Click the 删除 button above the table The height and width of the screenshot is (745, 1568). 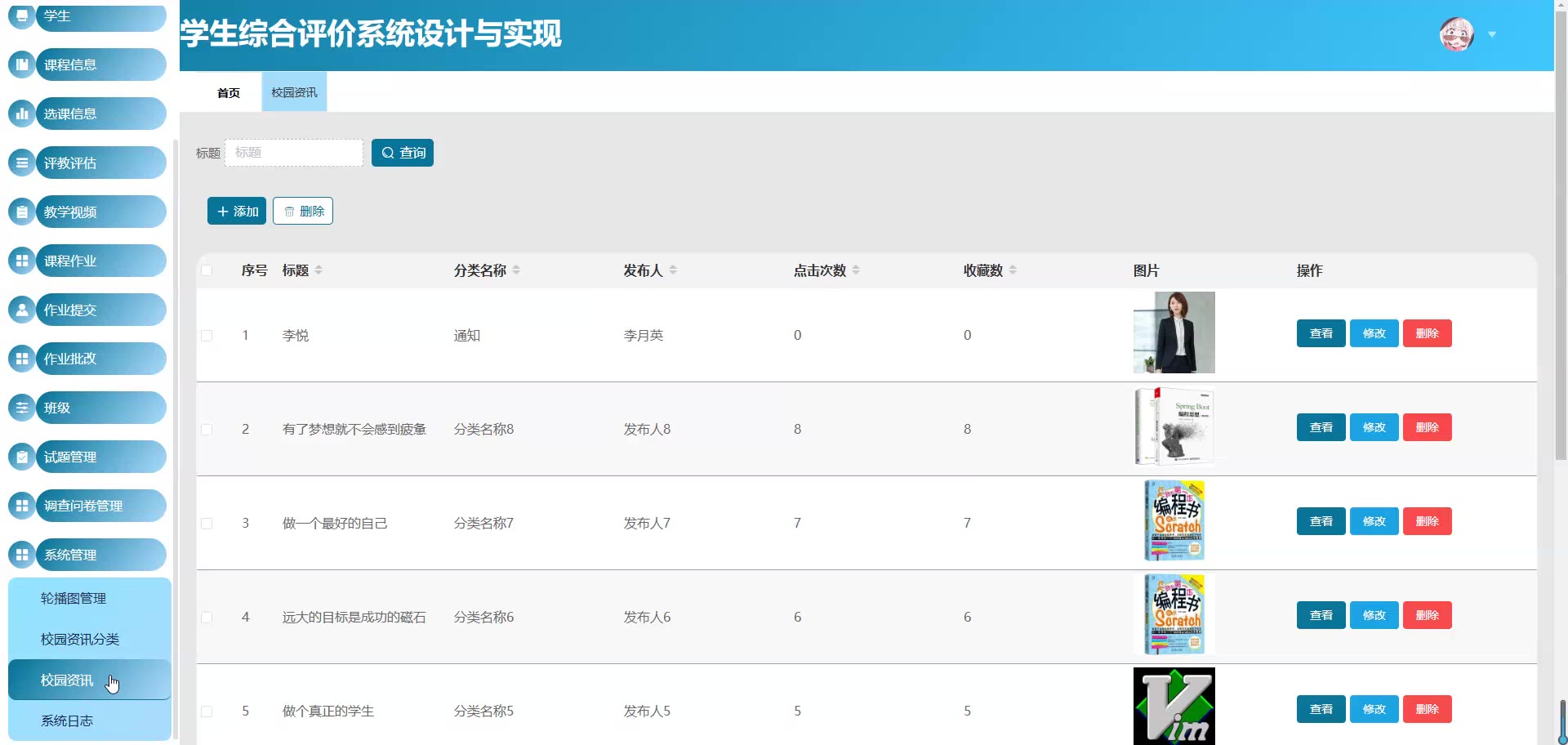pyautogui.click(x=303, y=211)
